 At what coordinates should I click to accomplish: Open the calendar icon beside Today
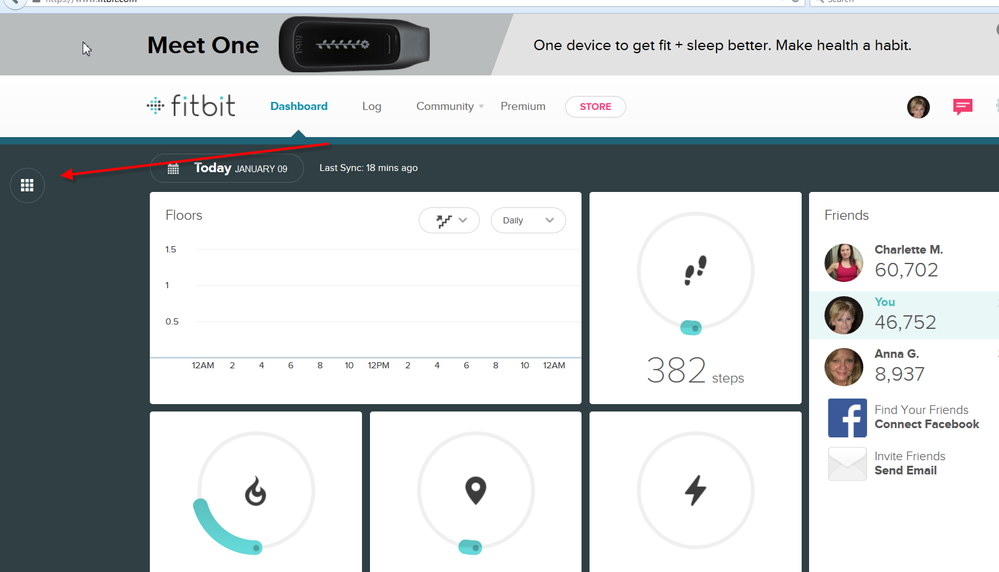[x=173, y=169]
